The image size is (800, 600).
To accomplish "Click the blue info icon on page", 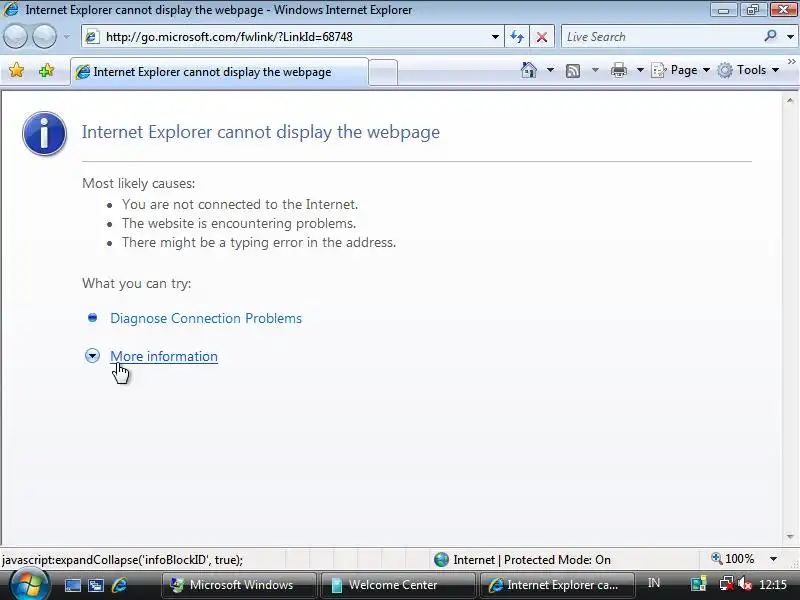I will coord(44,133).
